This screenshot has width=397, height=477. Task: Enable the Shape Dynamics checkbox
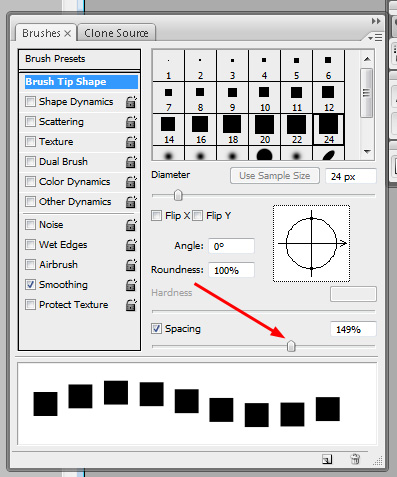[30, 101]
